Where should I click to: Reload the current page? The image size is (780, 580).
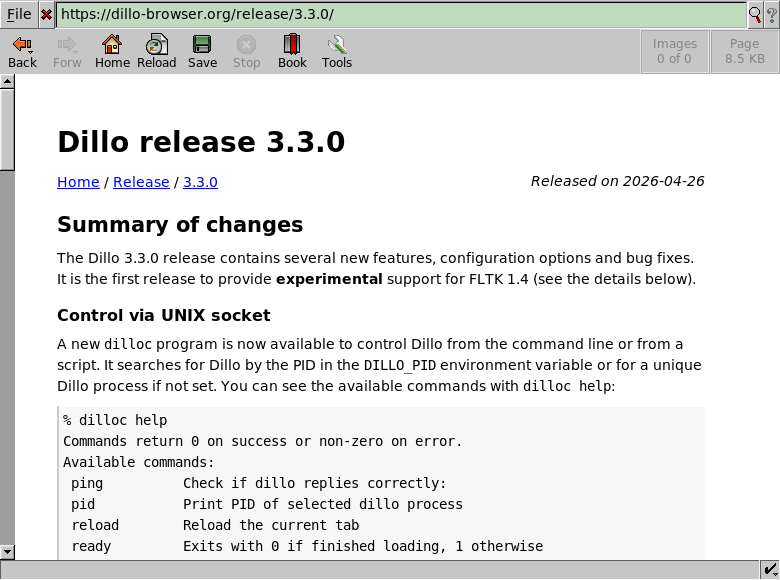point(156,52)
